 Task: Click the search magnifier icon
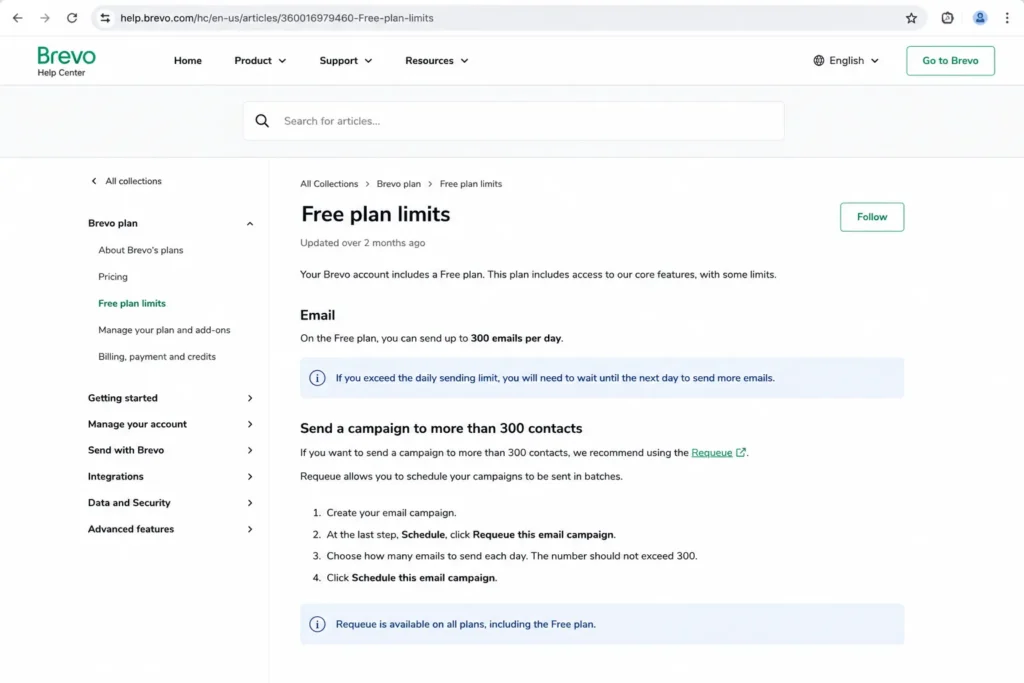tap(262, 121)
